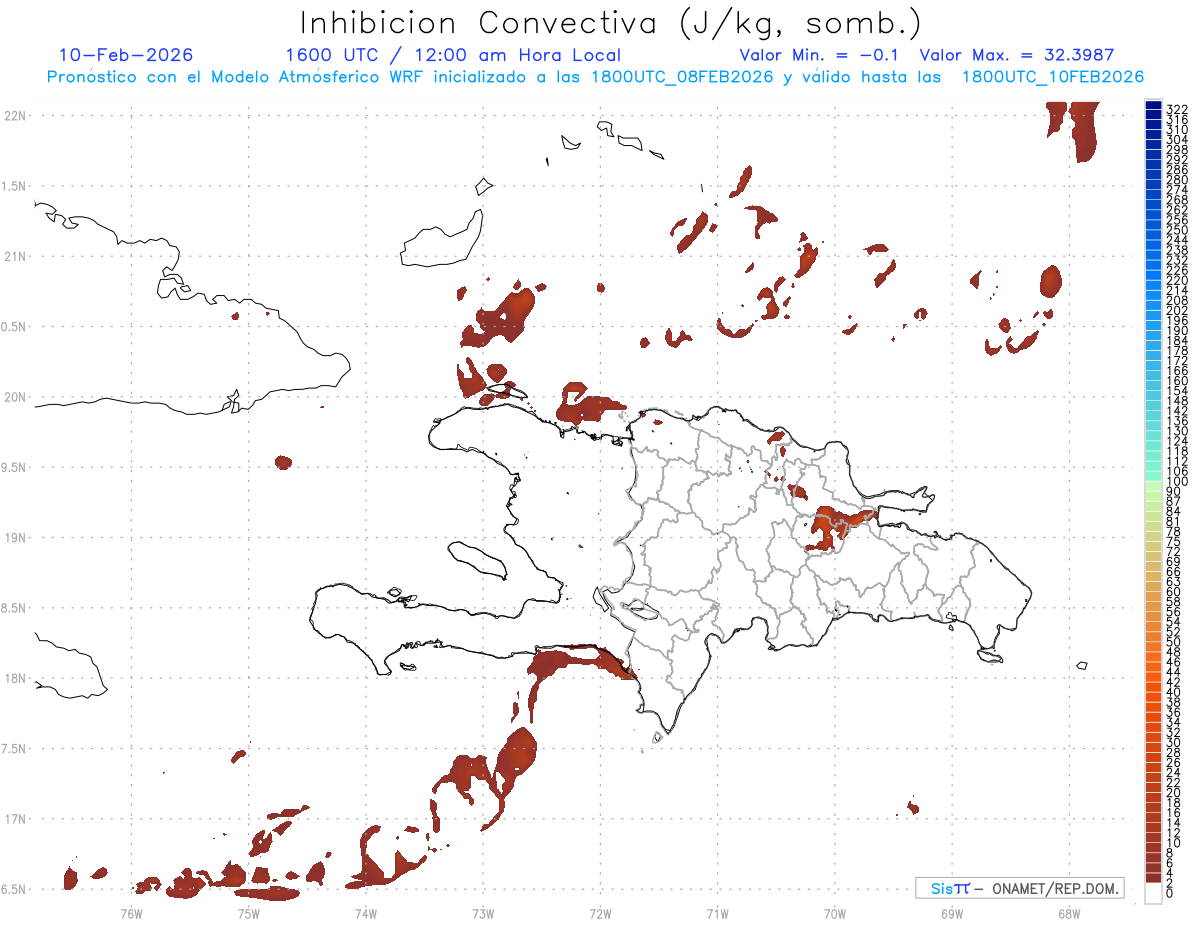The height and width of the screenshot is (927, 1200).
Task: Click the "21N" latitude label
Action: [15, 256]
